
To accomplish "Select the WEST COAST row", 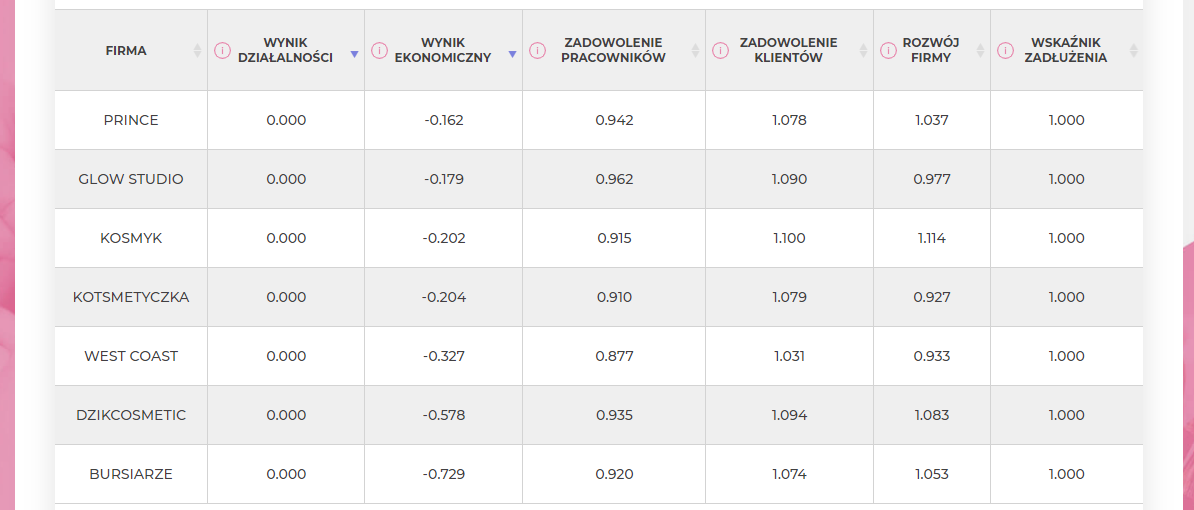I will click(599, 356).
